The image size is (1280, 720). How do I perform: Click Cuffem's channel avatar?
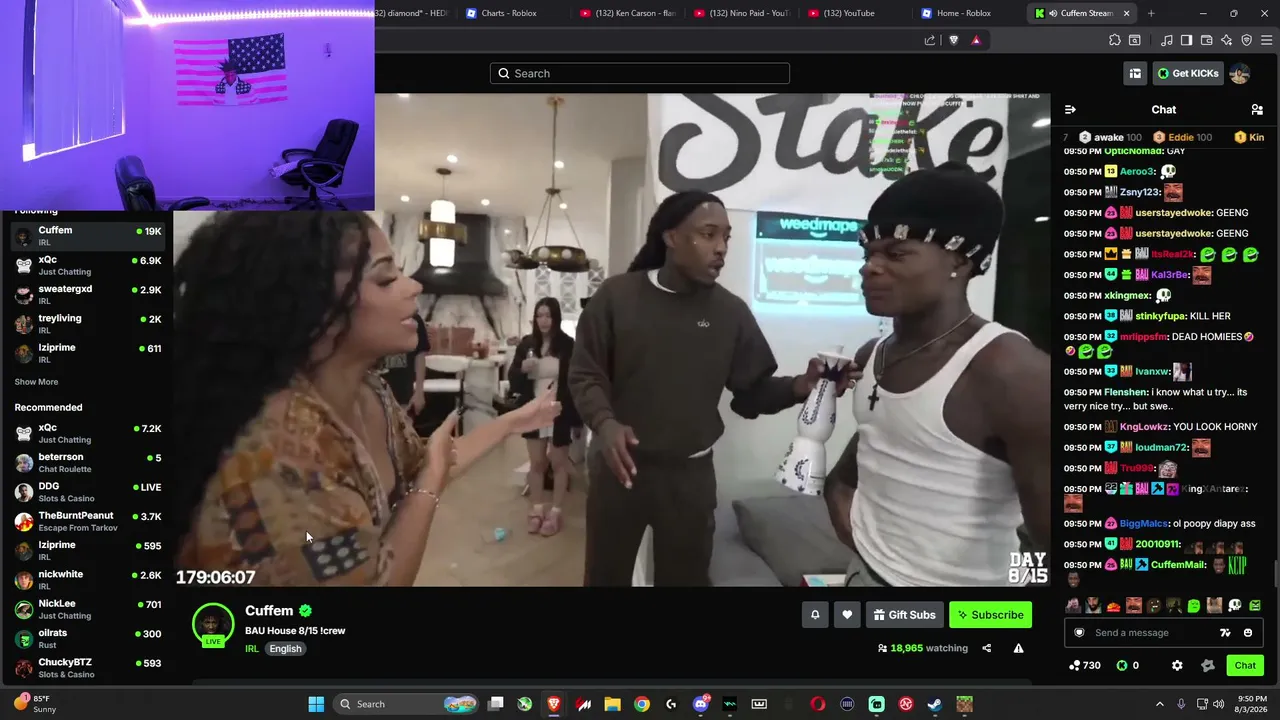213,624
